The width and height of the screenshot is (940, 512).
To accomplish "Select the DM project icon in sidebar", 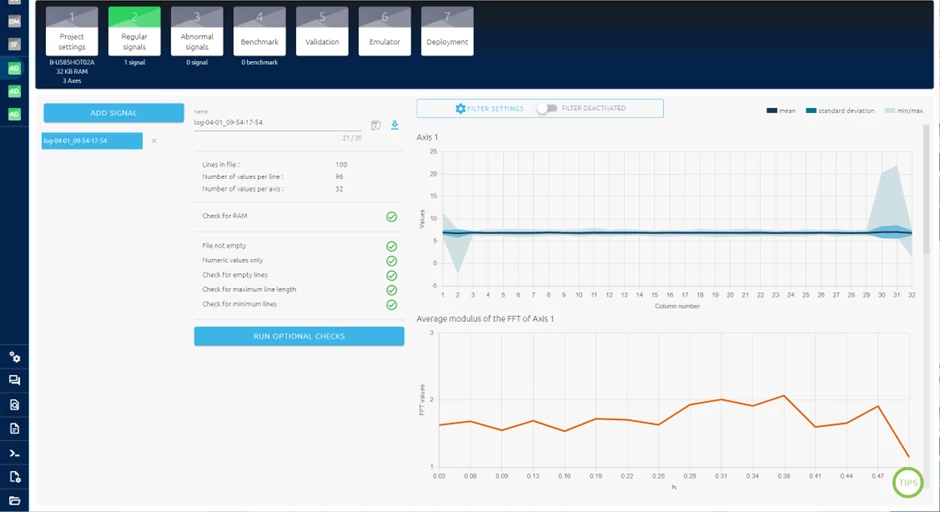I will pyautogui.click(x=14, y=22).
